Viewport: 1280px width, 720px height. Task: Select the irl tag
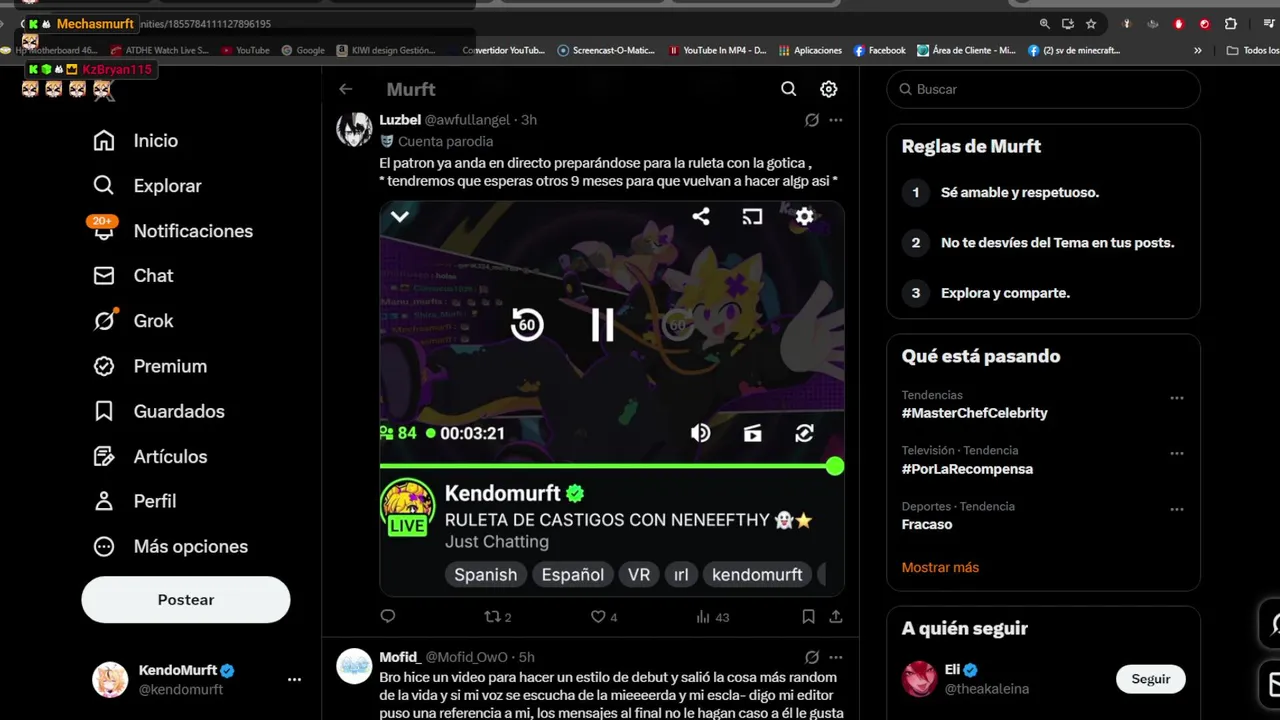tap(681, 574)
